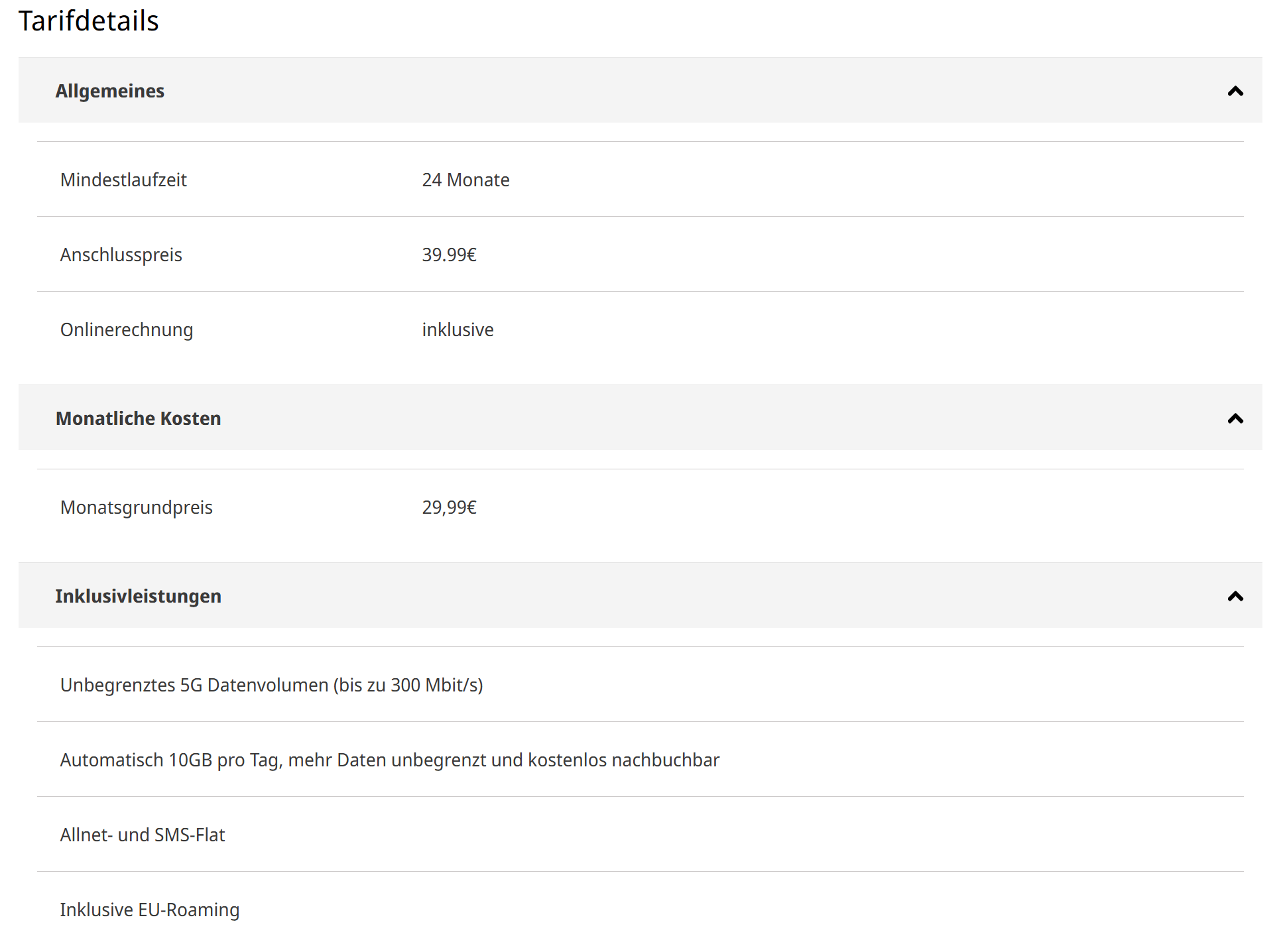Click the Allgemeines section header title
Viewport: 1281px width, 952px height.
tap(110, 91)
